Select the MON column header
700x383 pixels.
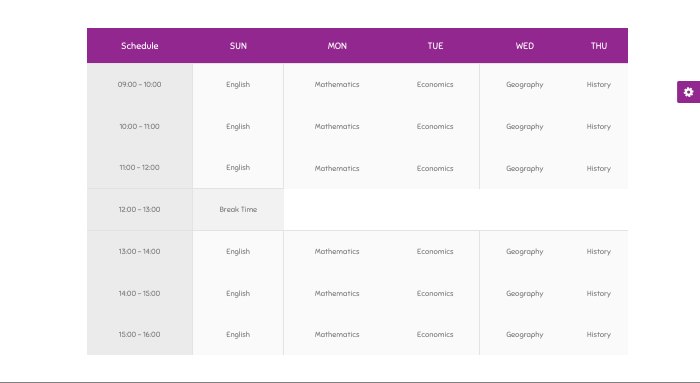[x=337, y=46]
